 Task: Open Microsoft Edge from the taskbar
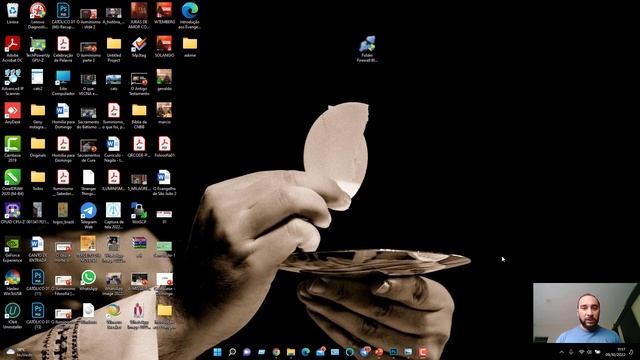(x=306, y=352)
